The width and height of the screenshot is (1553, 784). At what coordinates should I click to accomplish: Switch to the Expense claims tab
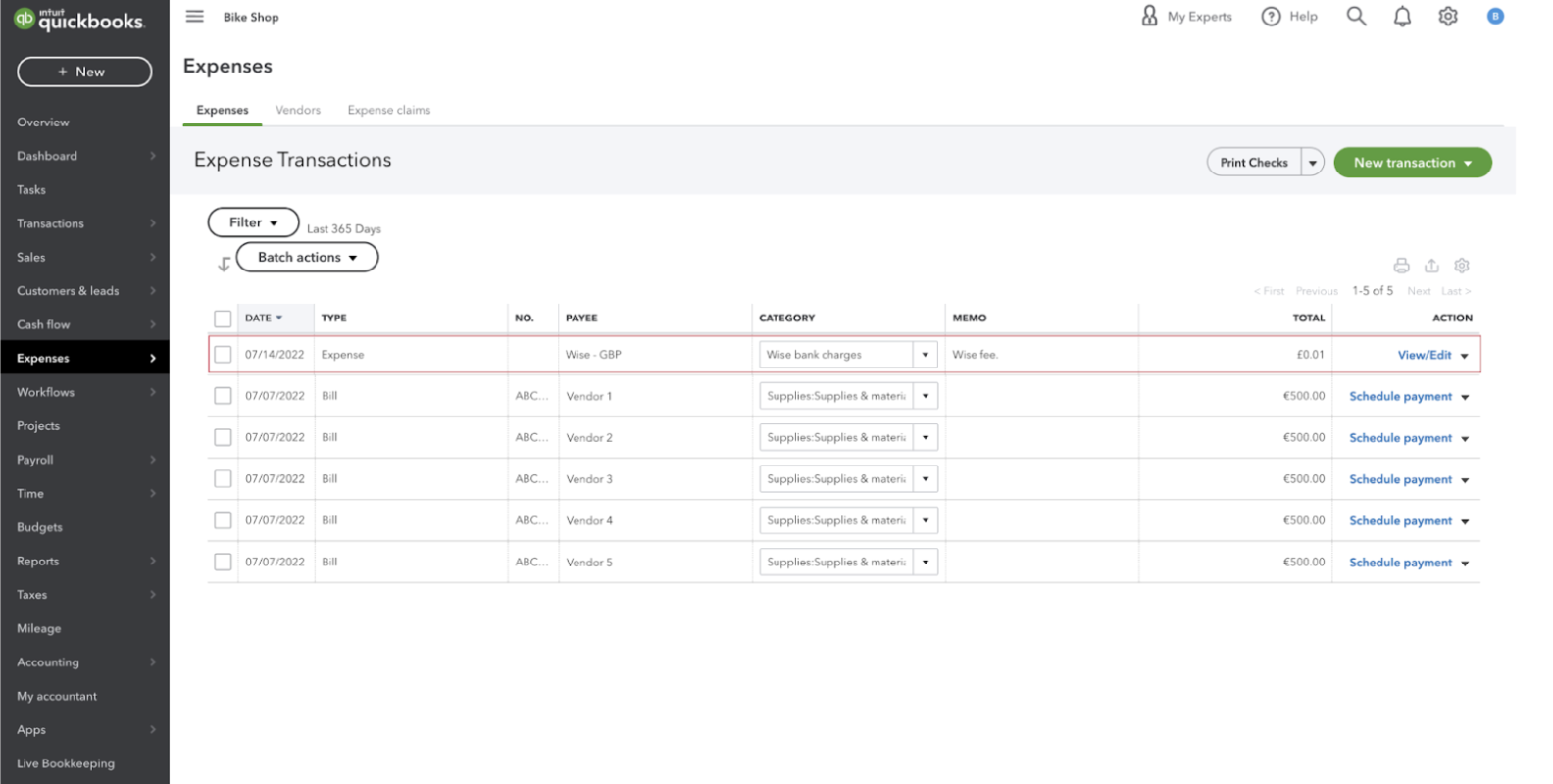click(x=389, y=110)
